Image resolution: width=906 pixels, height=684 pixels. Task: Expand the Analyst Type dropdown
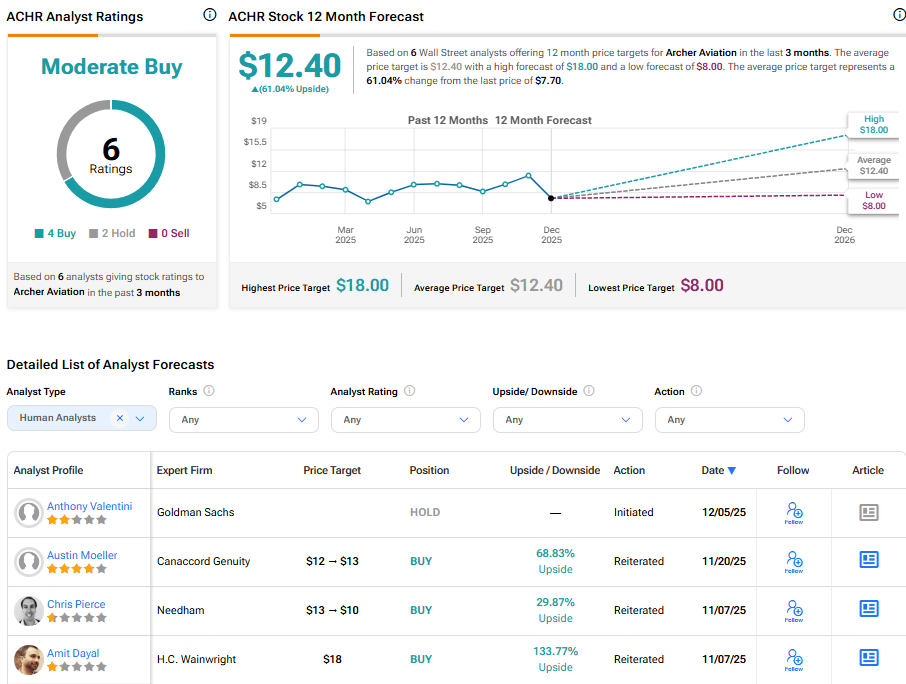click(141, 419)
